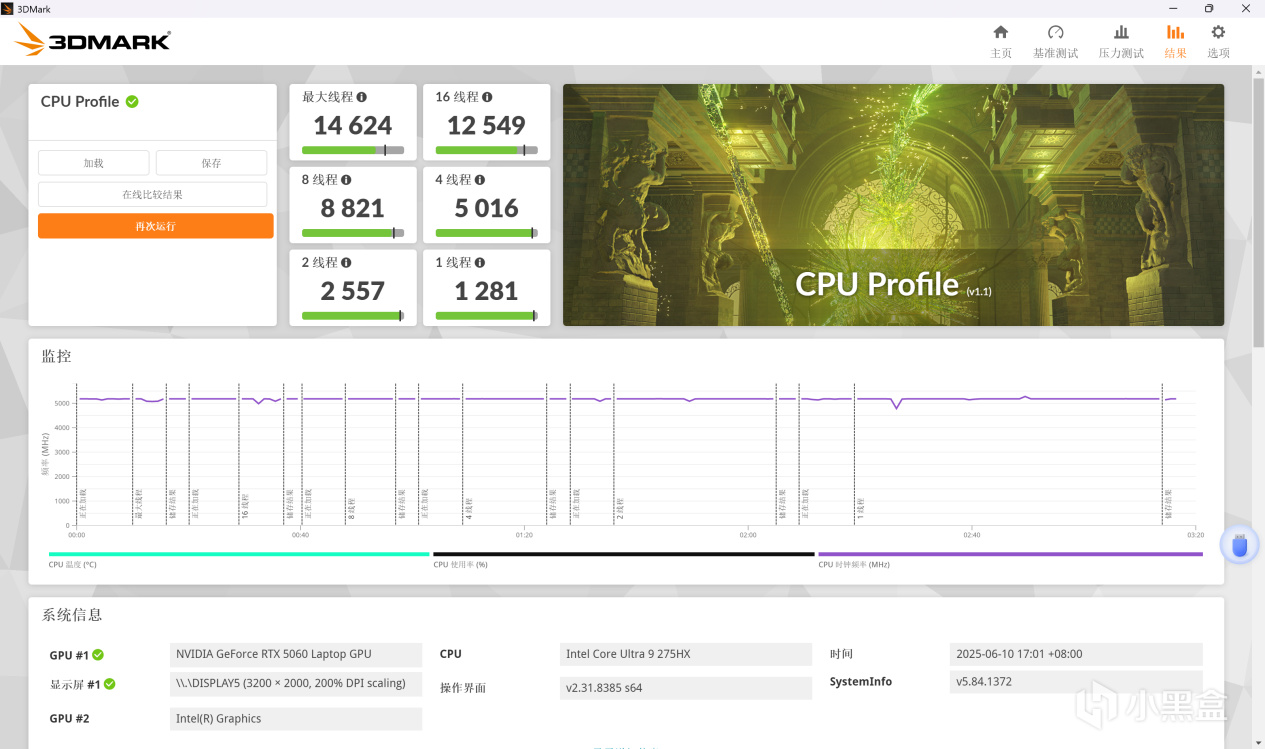This screenshot has width=1265, height=749.
Task: Click the 16 线程 marker in monitoring chart
Action: pos(245,505)
